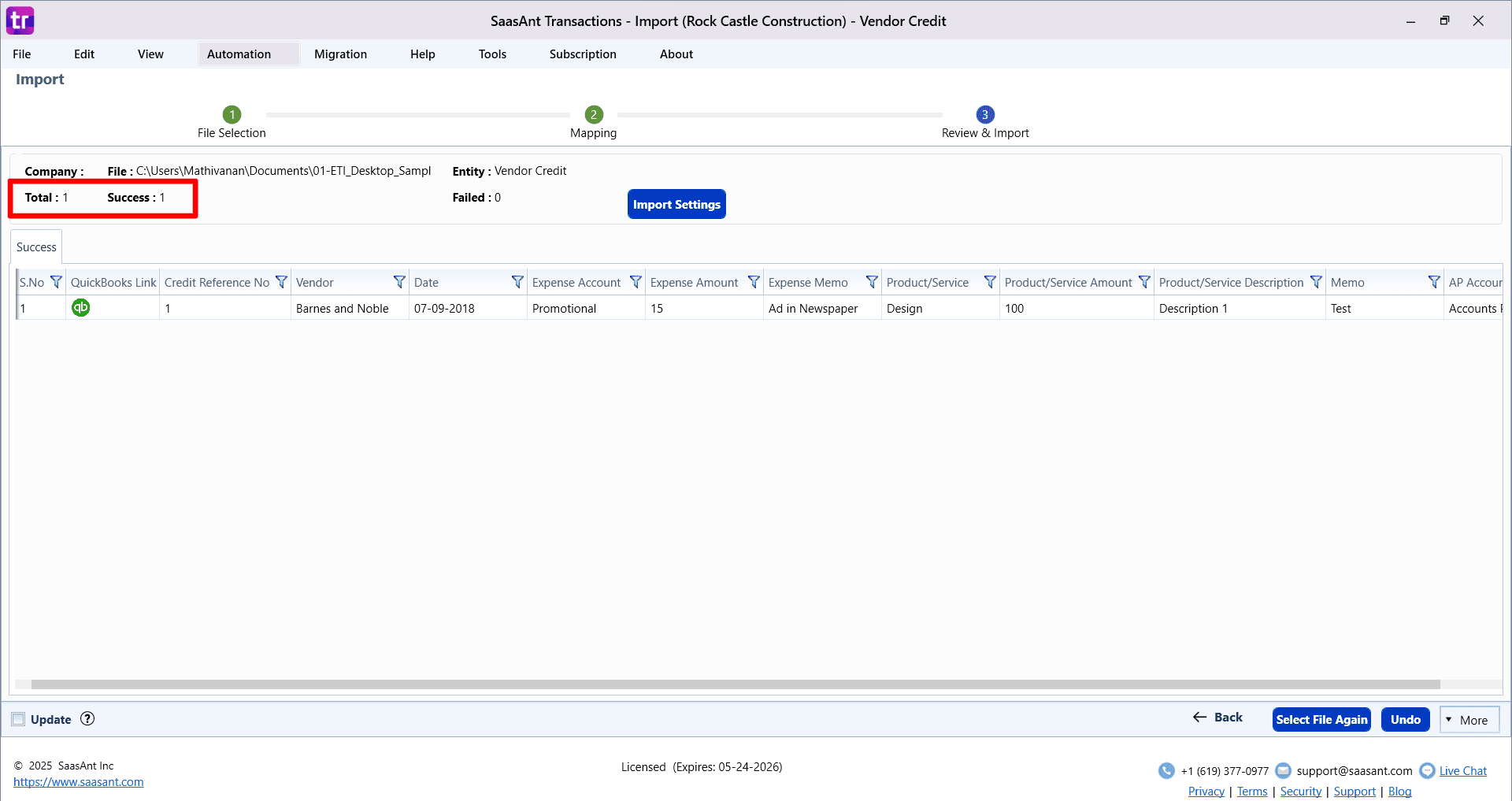
Task: Click the Undo button
Action: pyautogui.click(x=1405, y=719)
